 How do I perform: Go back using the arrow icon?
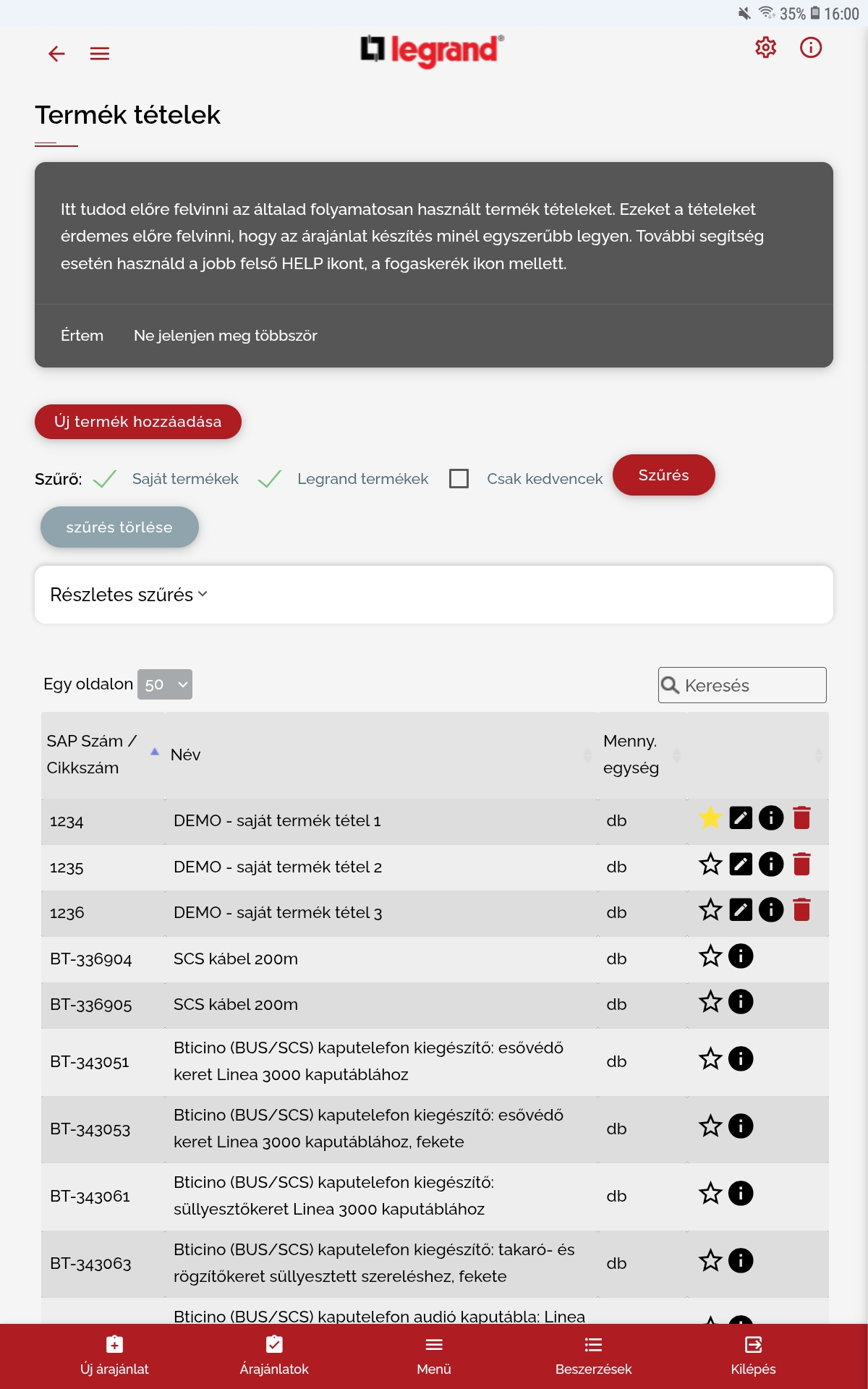56,54
